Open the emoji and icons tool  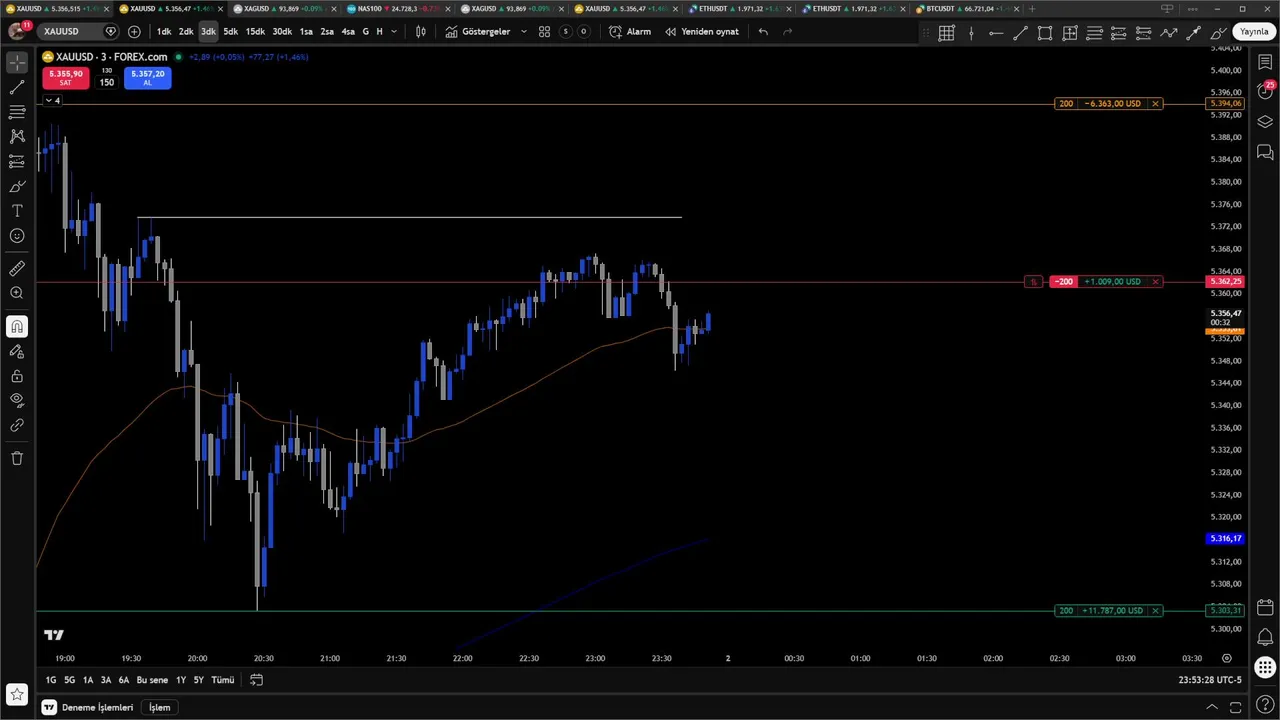tap(17, 236)
